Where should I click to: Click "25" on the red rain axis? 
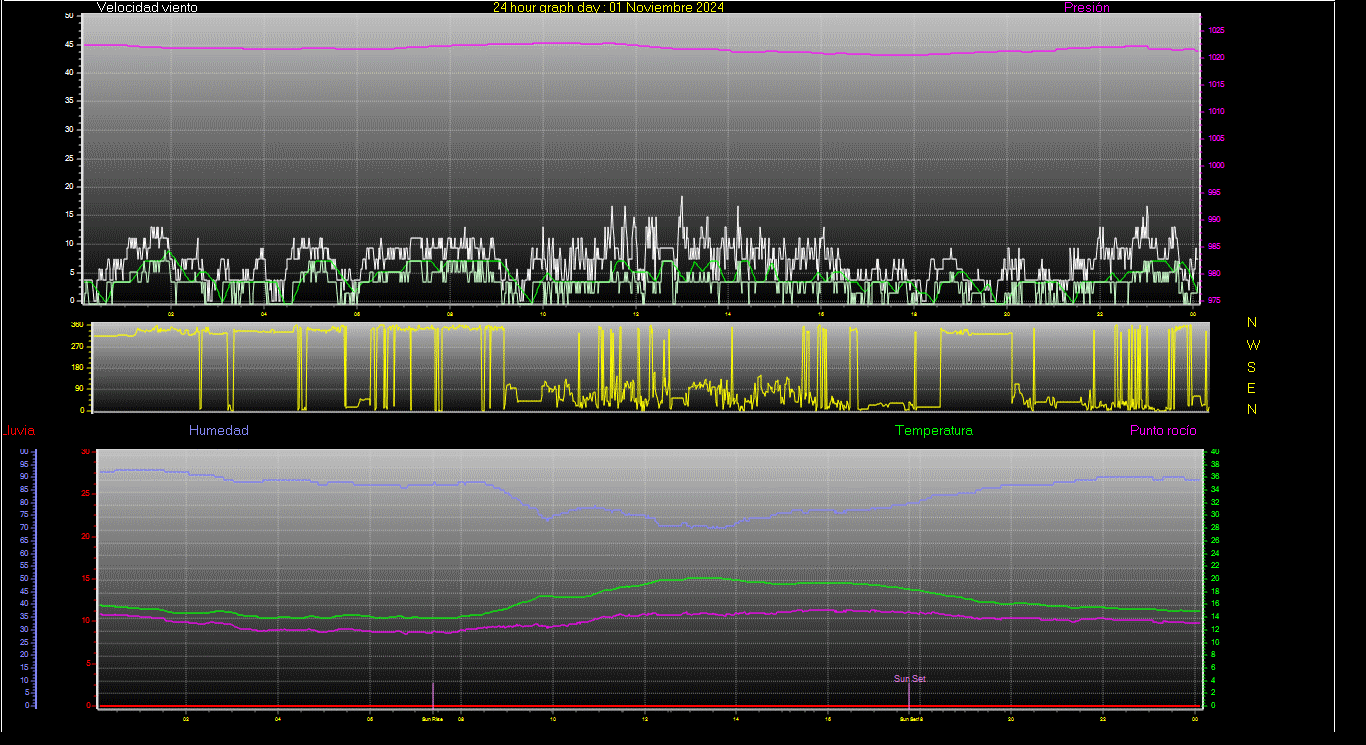87,494
